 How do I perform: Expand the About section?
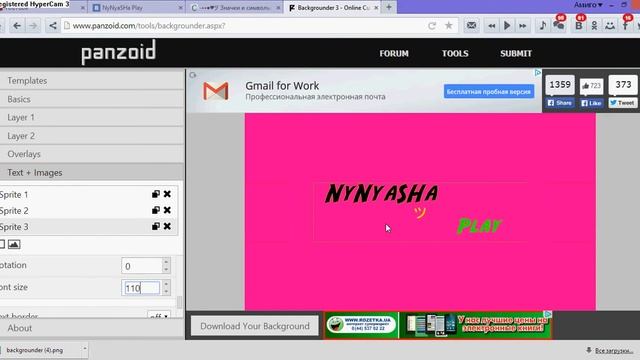tap(92, 328)
